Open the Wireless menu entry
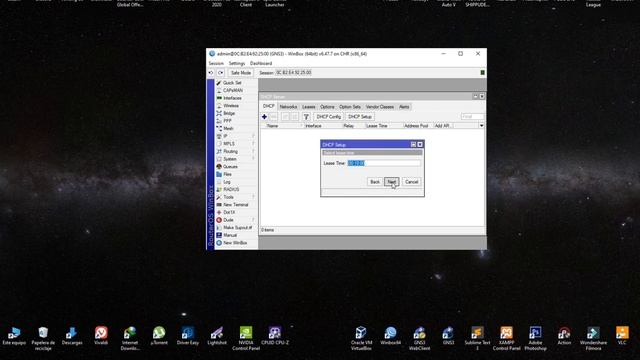Viewport: 640px width, 360px height. [x=231, y=106]
